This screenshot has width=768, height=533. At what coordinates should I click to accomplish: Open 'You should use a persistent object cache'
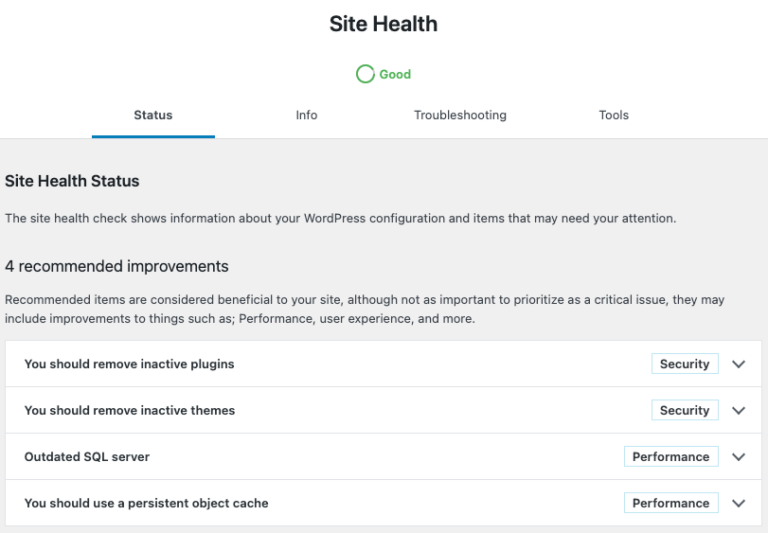click(384, 503)
